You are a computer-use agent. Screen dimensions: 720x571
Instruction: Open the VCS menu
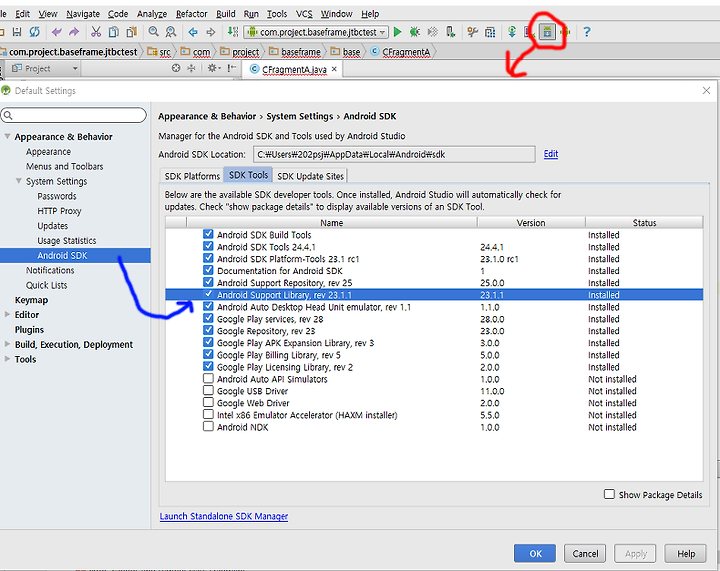pyautogui.click(x=304, y=14)
